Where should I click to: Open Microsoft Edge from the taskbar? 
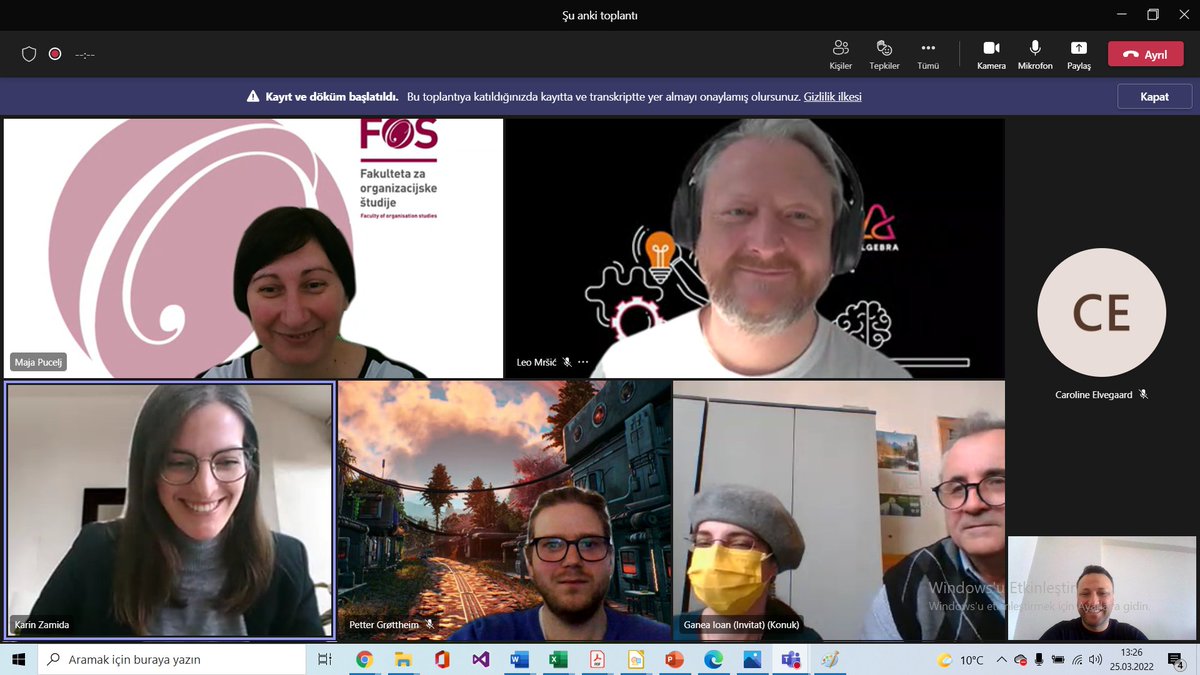[x=713, y=660]
